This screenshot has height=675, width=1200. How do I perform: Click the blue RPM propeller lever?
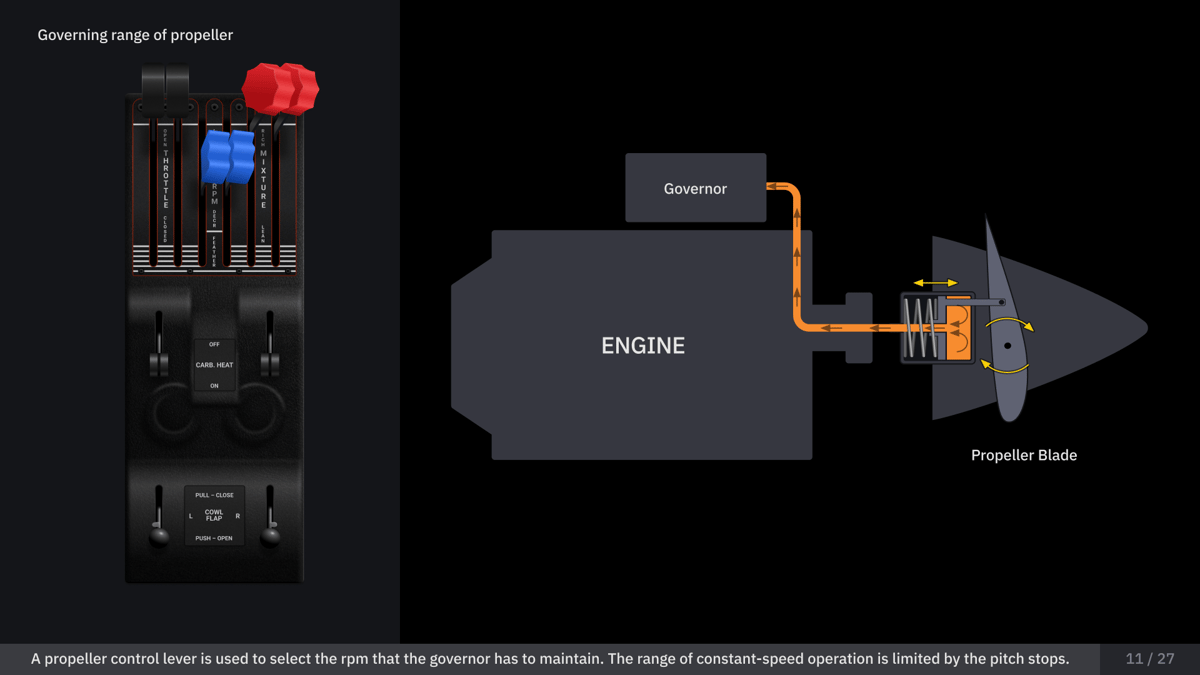coord(216,158)
